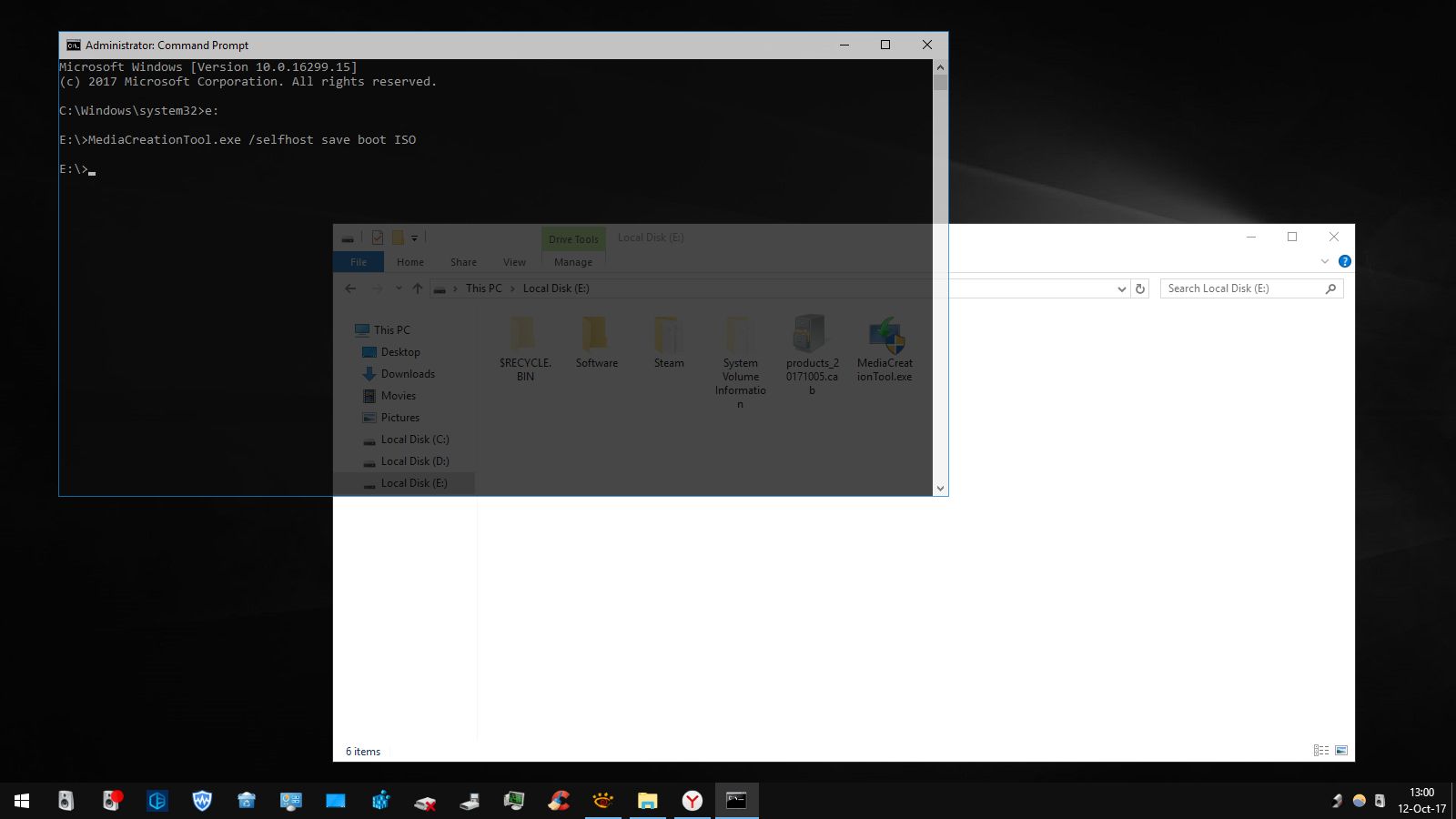Launch CCleaner from the taskbar

click(x=559, y=801)
